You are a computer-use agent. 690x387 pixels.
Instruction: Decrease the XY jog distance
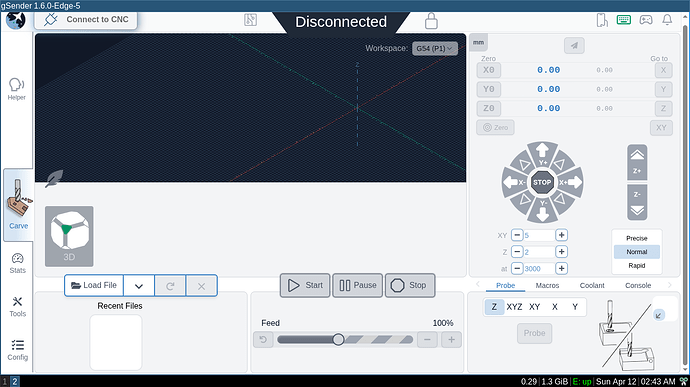coord(517,235)
